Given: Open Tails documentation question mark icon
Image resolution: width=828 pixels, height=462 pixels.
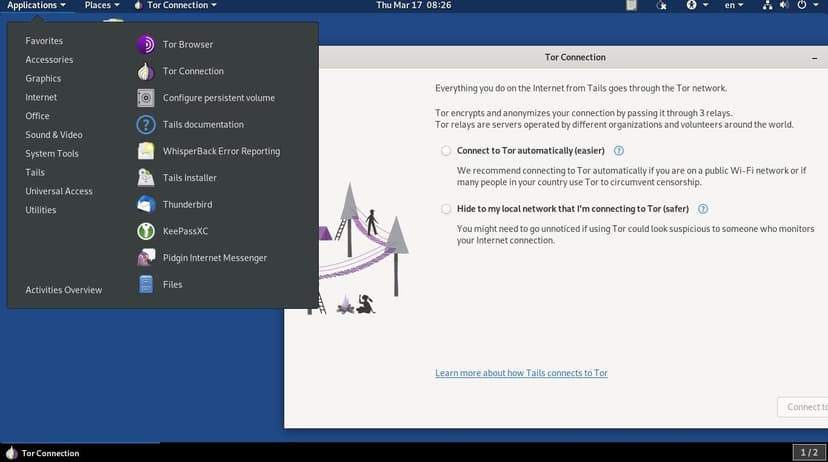Looking at the screenshot, I should coord(146,125).
